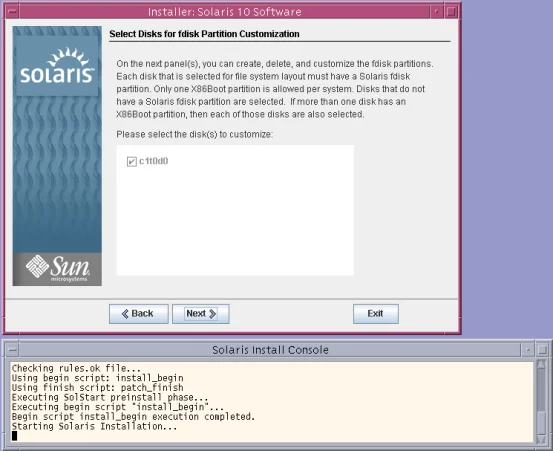Click 'Select Disks for fdisk Partition Customization' heading

pyautogui.click(x=204, y=34)
